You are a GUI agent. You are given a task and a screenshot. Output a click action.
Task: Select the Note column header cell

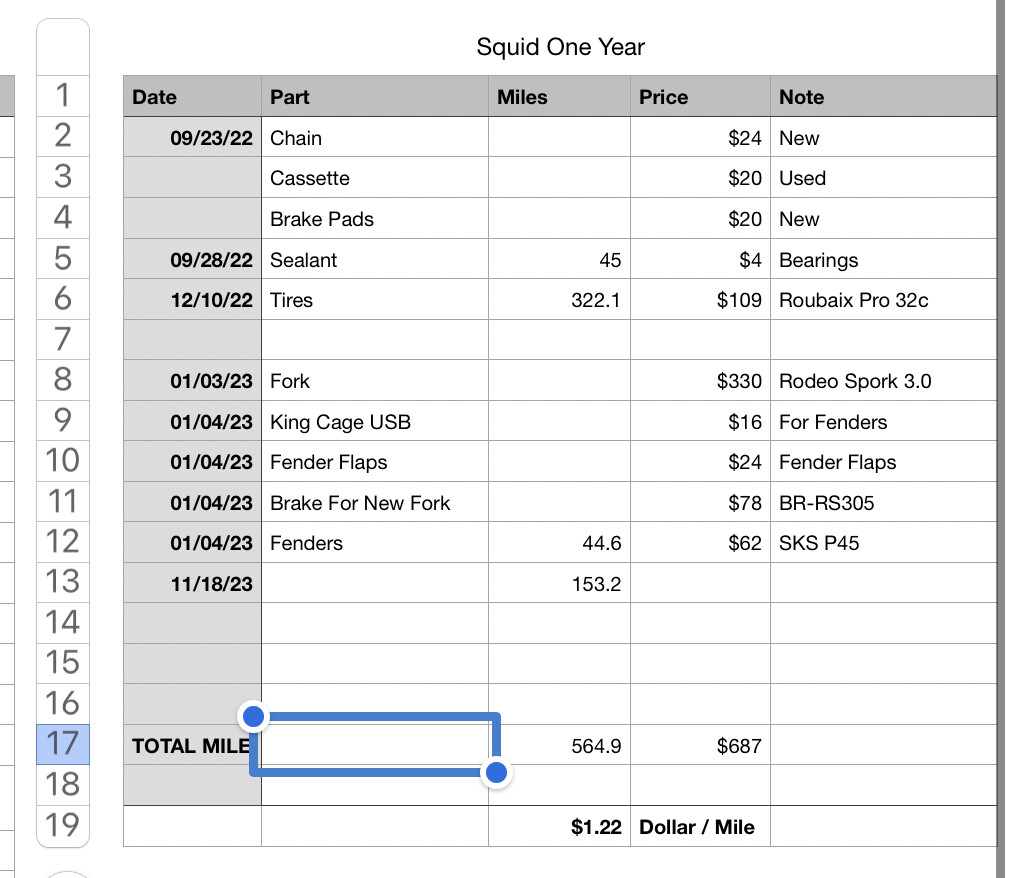[x=883, y=97]
